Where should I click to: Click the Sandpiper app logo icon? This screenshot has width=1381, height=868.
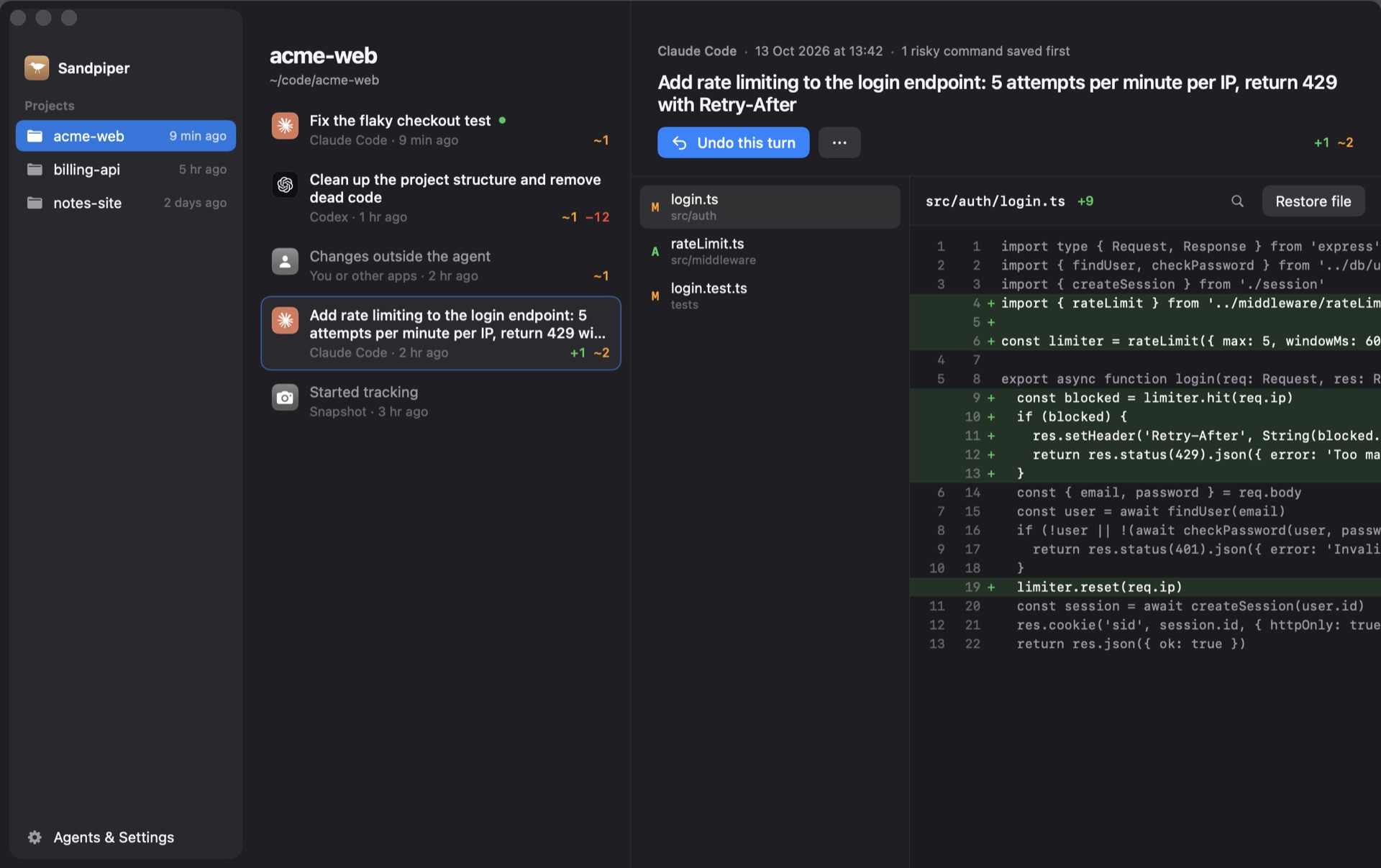(x=37, y=68)
